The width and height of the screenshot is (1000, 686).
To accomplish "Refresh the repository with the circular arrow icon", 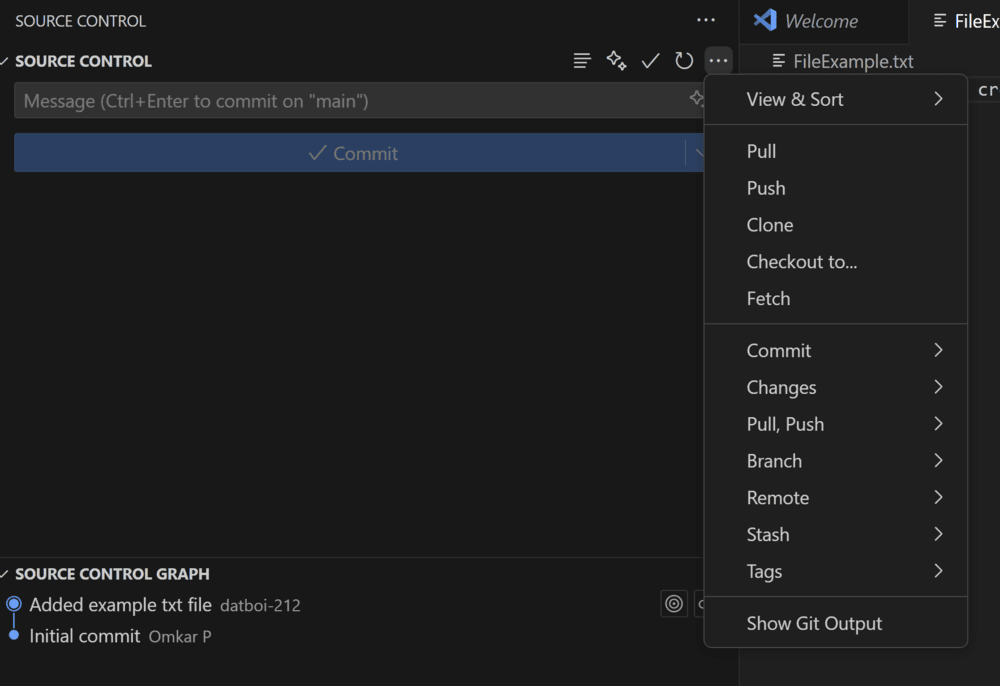I will click(684, 60).
